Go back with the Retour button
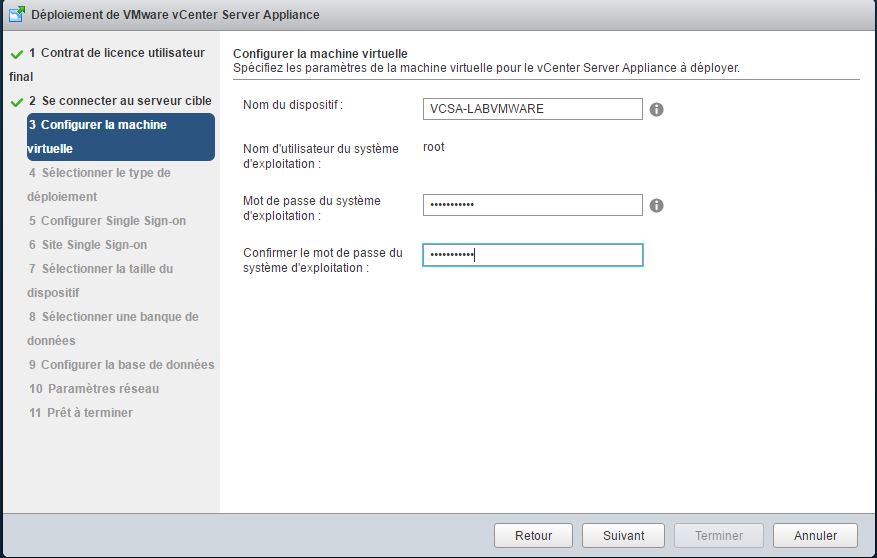 coord(533,536)
